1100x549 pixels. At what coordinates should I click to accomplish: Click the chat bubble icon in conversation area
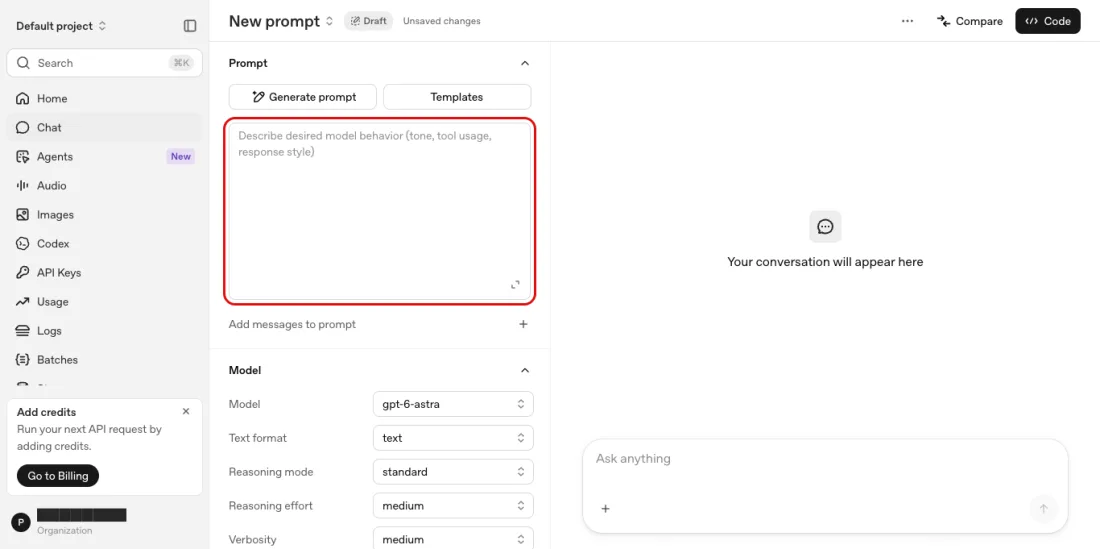(x=825, y=227)
